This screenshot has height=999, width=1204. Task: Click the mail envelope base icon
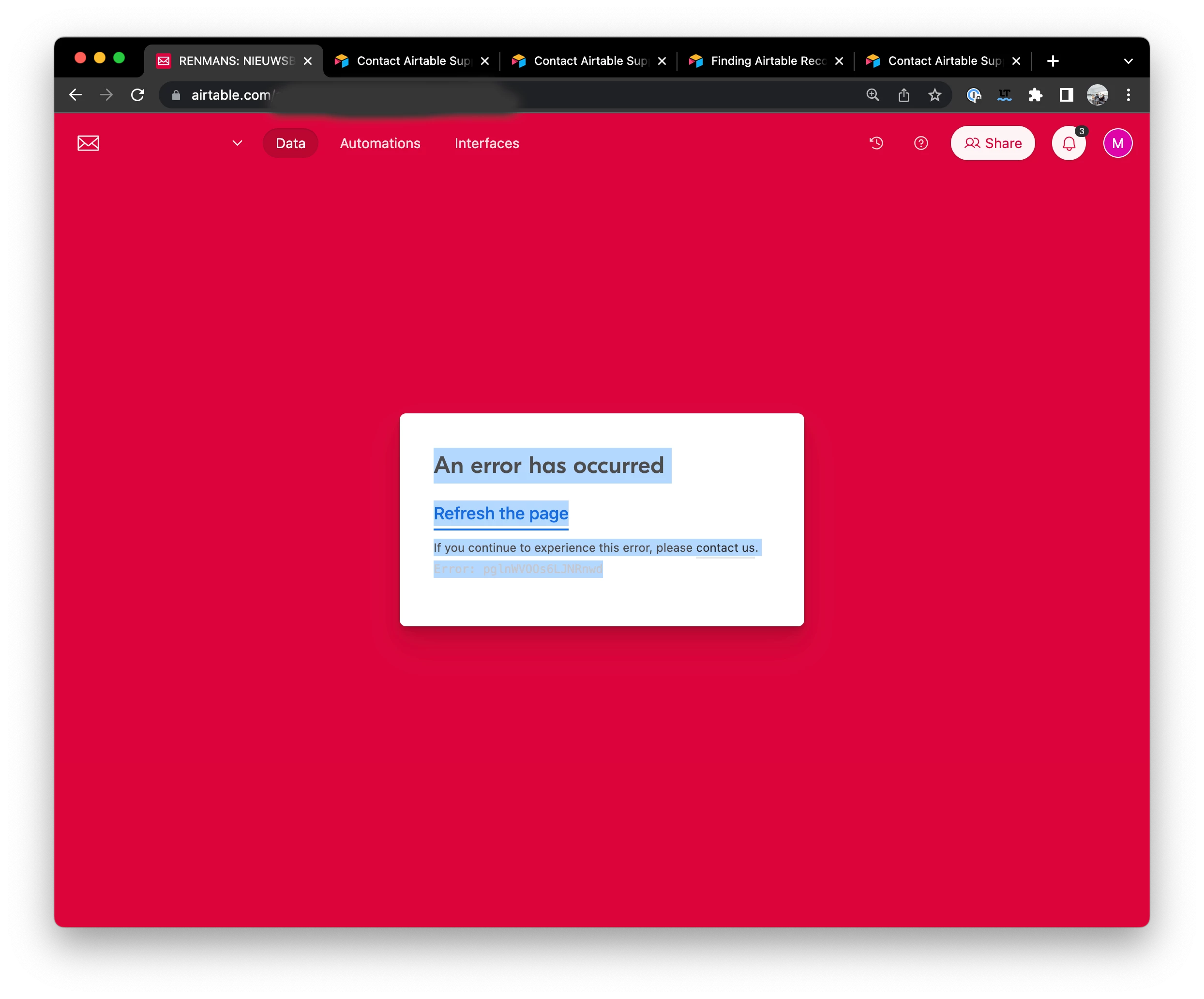tap(88, 143)
